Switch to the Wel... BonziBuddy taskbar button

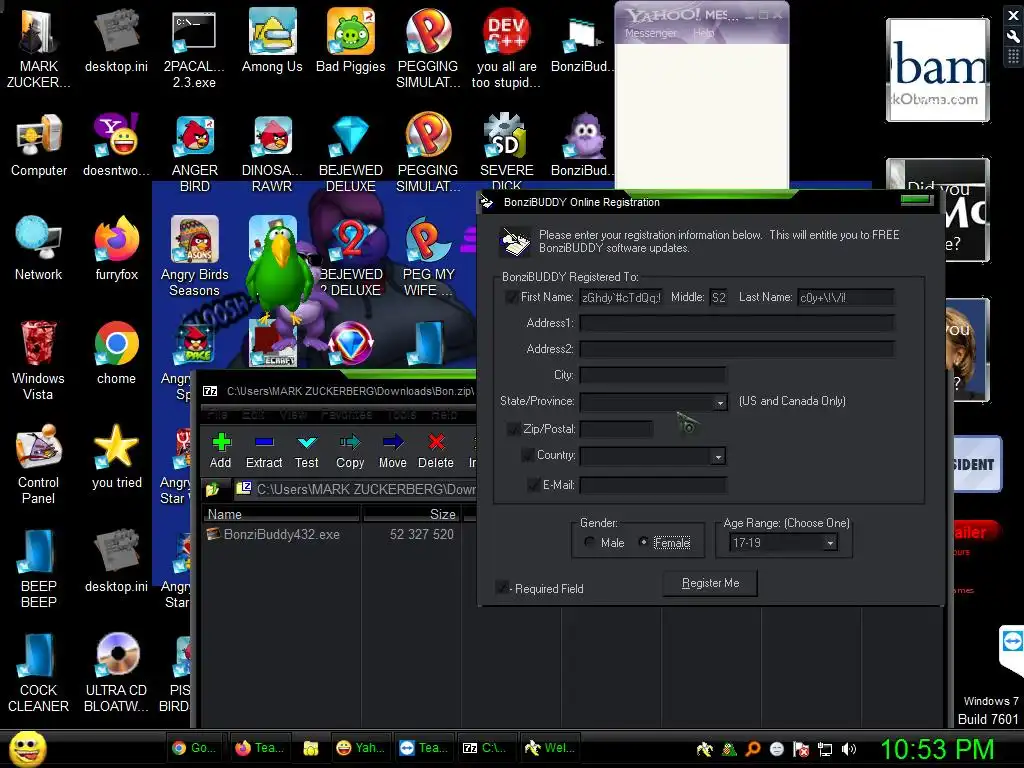click(x=550, y=748)
